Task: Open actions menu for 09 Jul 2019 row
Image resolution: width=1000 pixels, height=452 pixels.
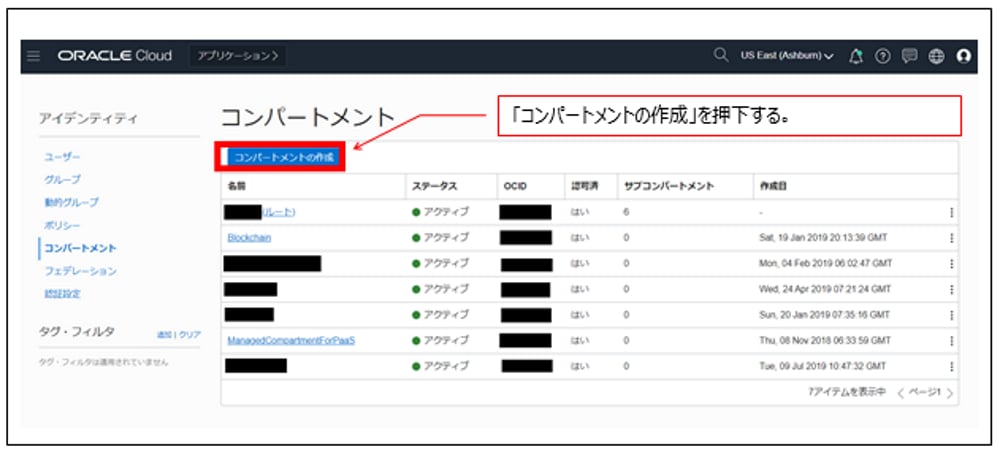Action: 951,367
